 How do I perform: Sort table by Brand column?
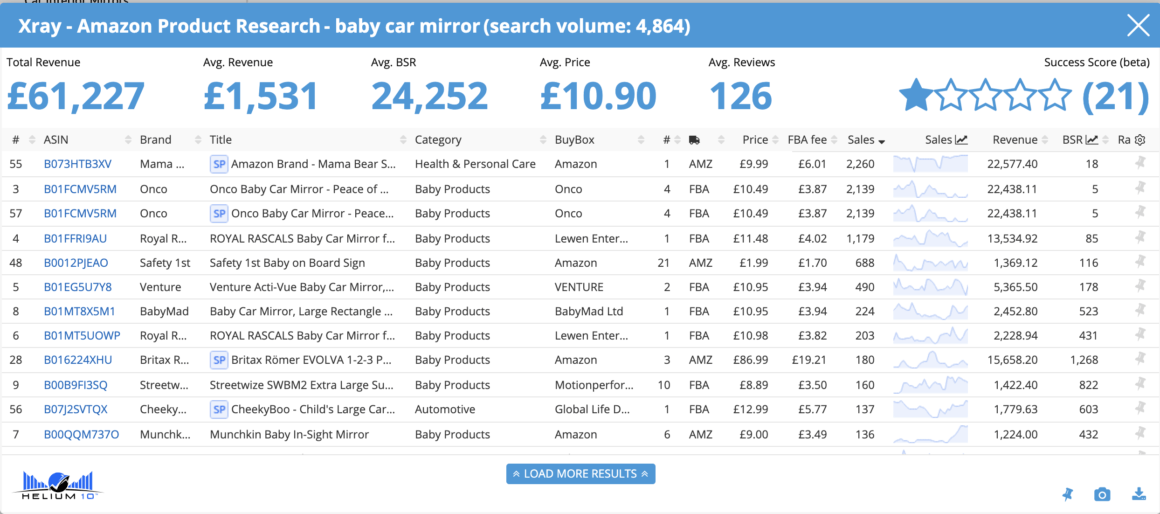click(155, 140)
